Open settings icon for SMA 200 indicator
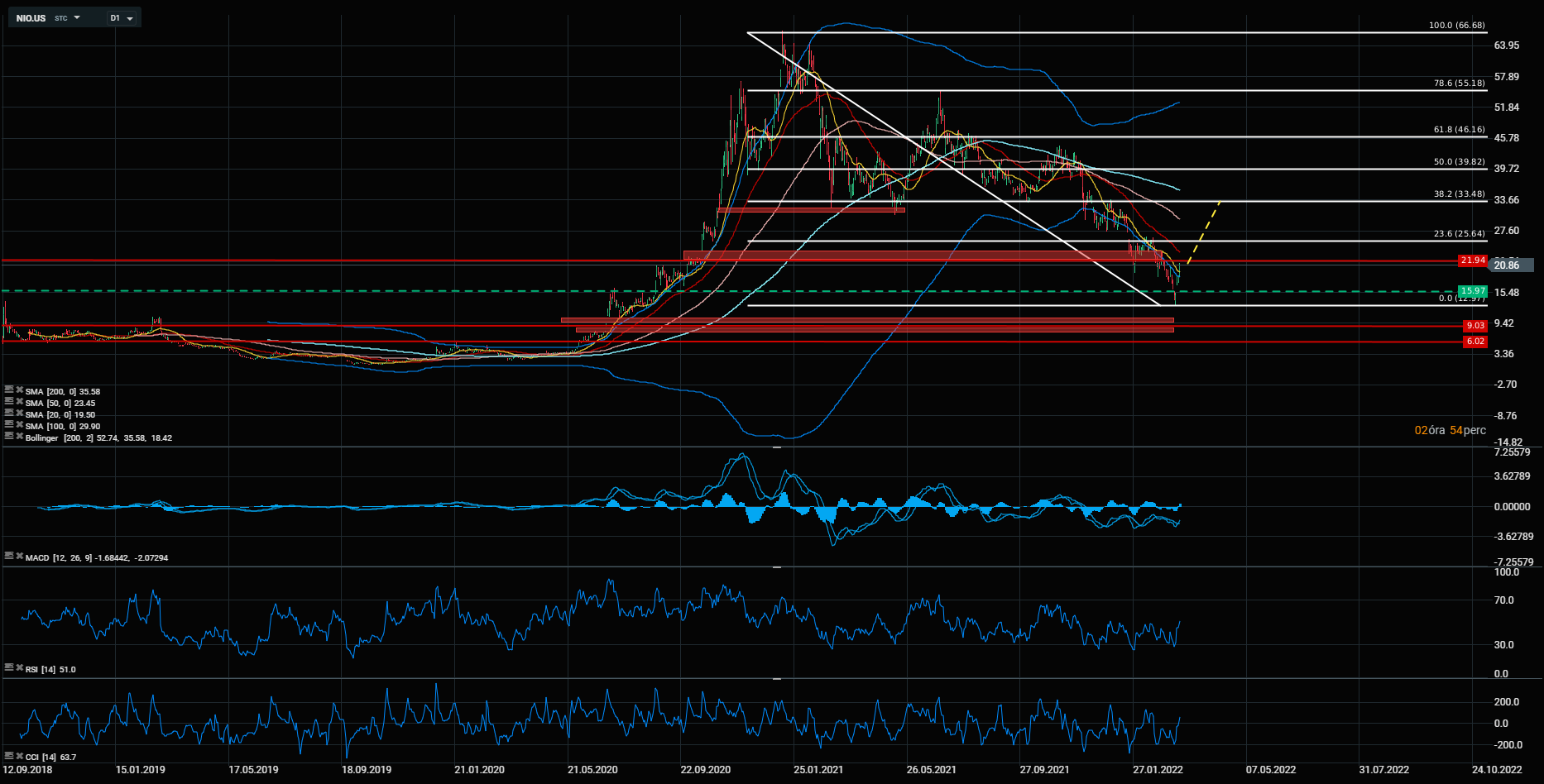 (x=9, y=390)
